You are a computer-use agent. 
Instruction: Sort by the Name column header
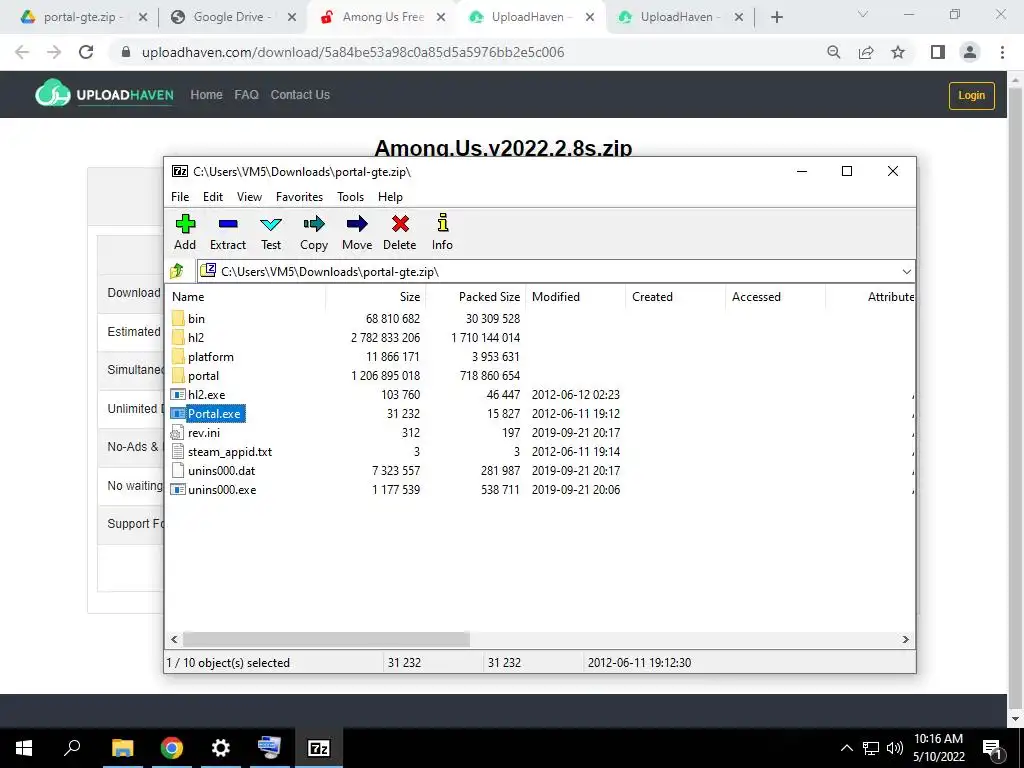point(245,296)
